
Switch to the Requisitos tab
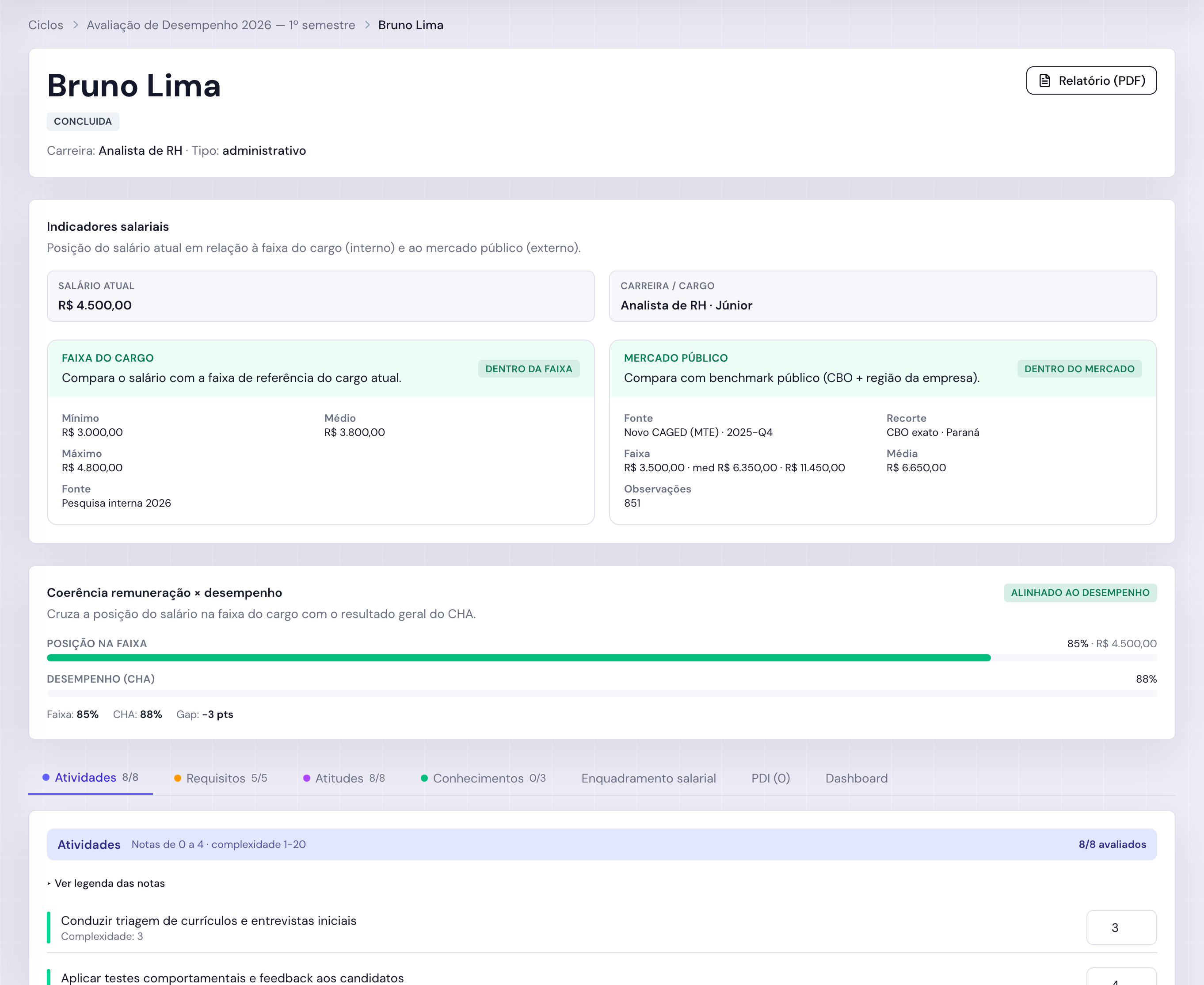tap(221, 779)
